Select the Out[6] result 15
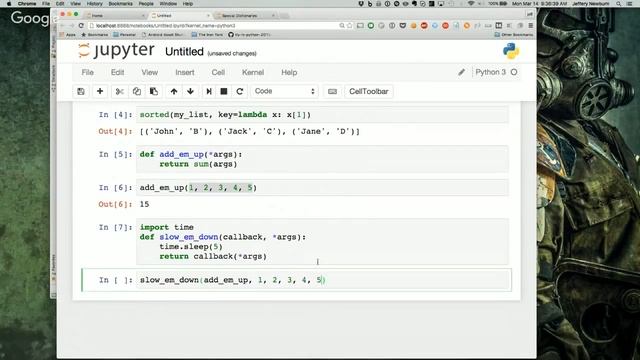 click(144, 204)
